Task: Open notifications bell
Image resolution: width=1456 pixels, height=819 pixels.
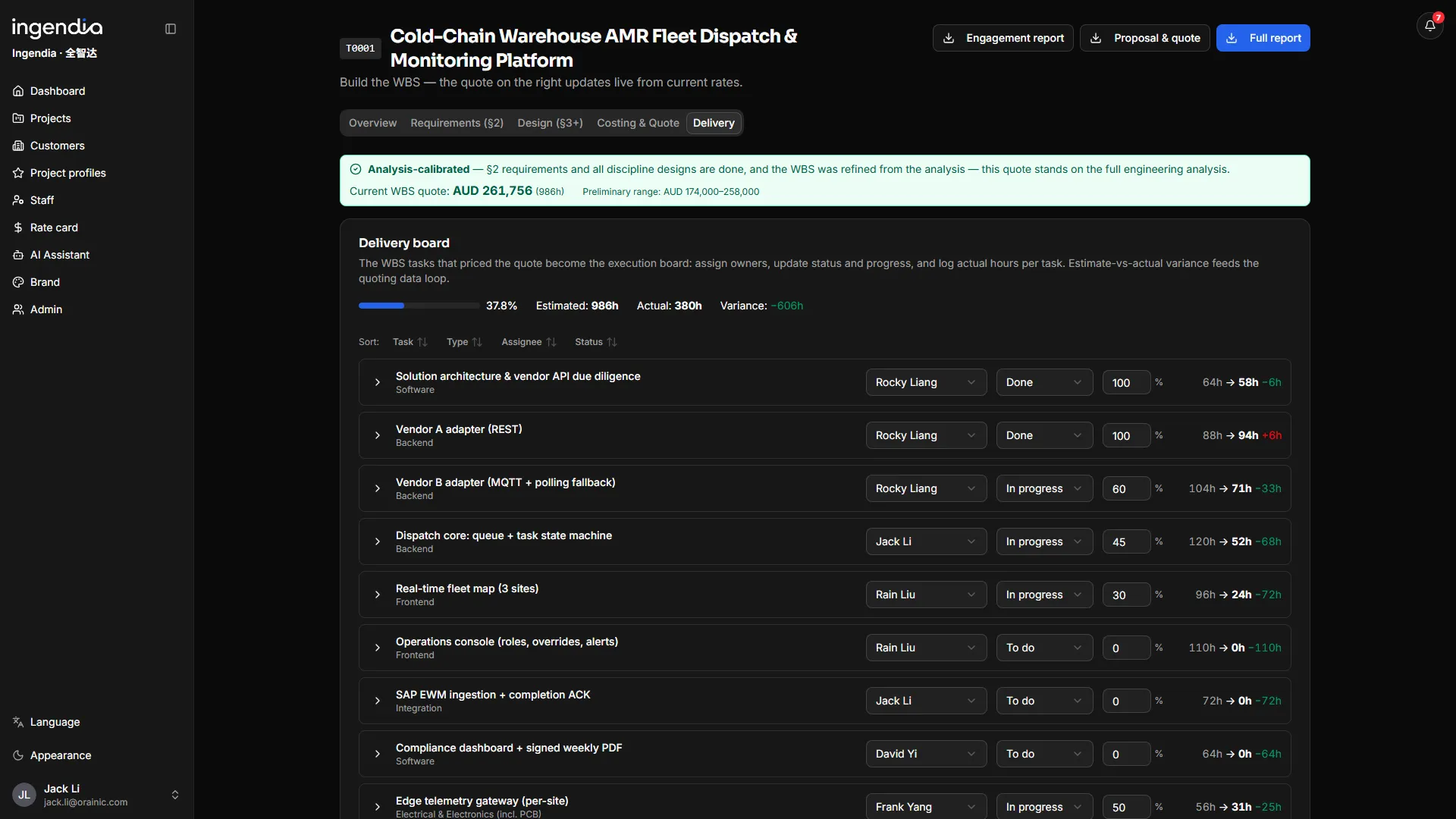Action: (x=1429, y=26)
